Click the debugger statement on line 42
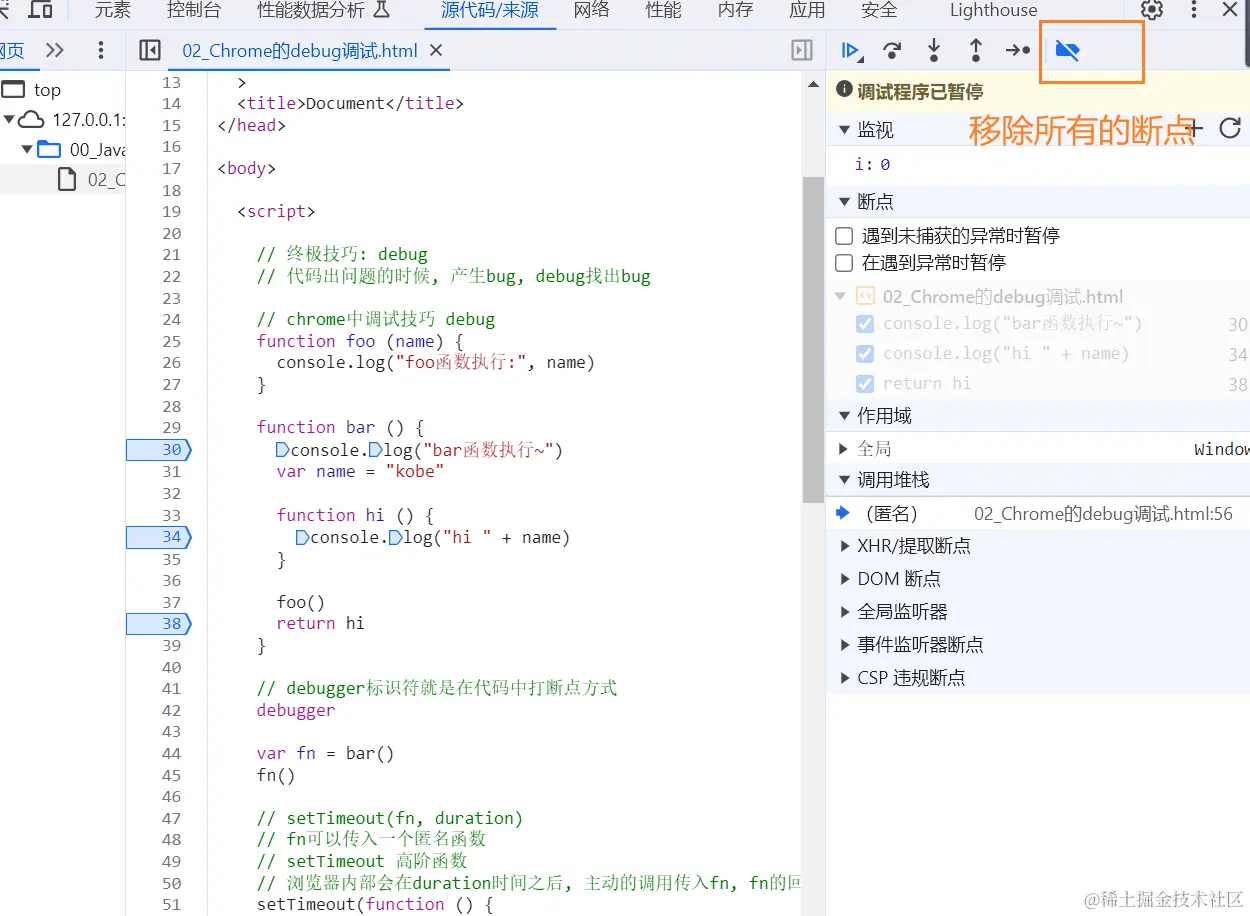 coord(296,711)
